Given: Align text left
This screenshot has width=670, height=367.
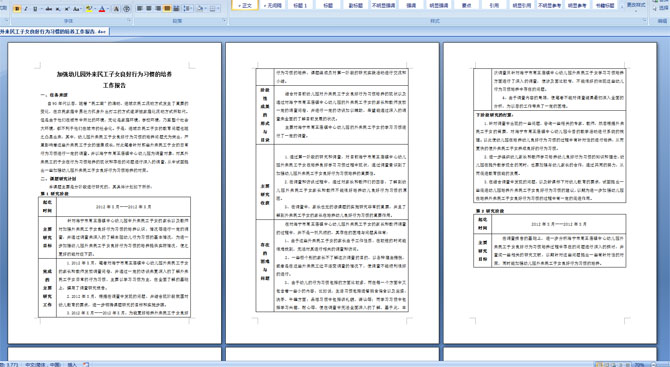Looking at the screenshot, I should (139, 8).
